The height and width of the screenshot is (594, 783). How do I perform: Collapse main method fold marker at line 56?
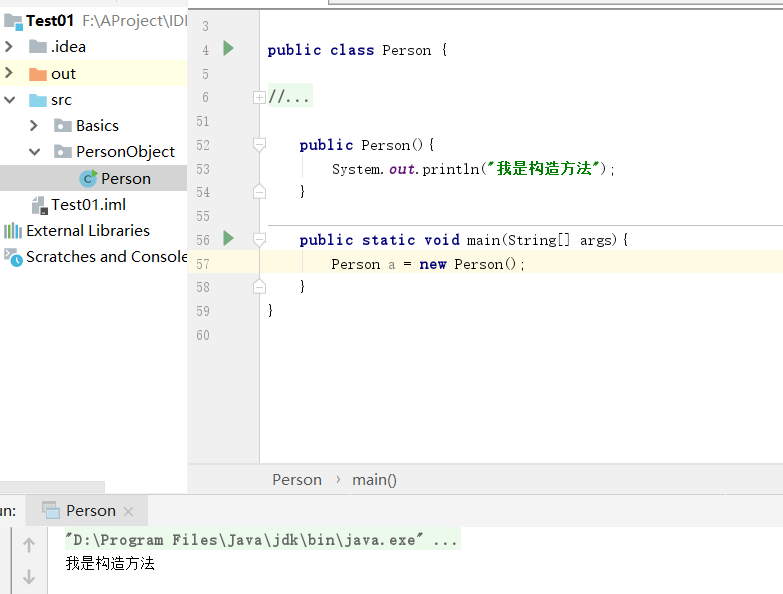click(259, 240)
